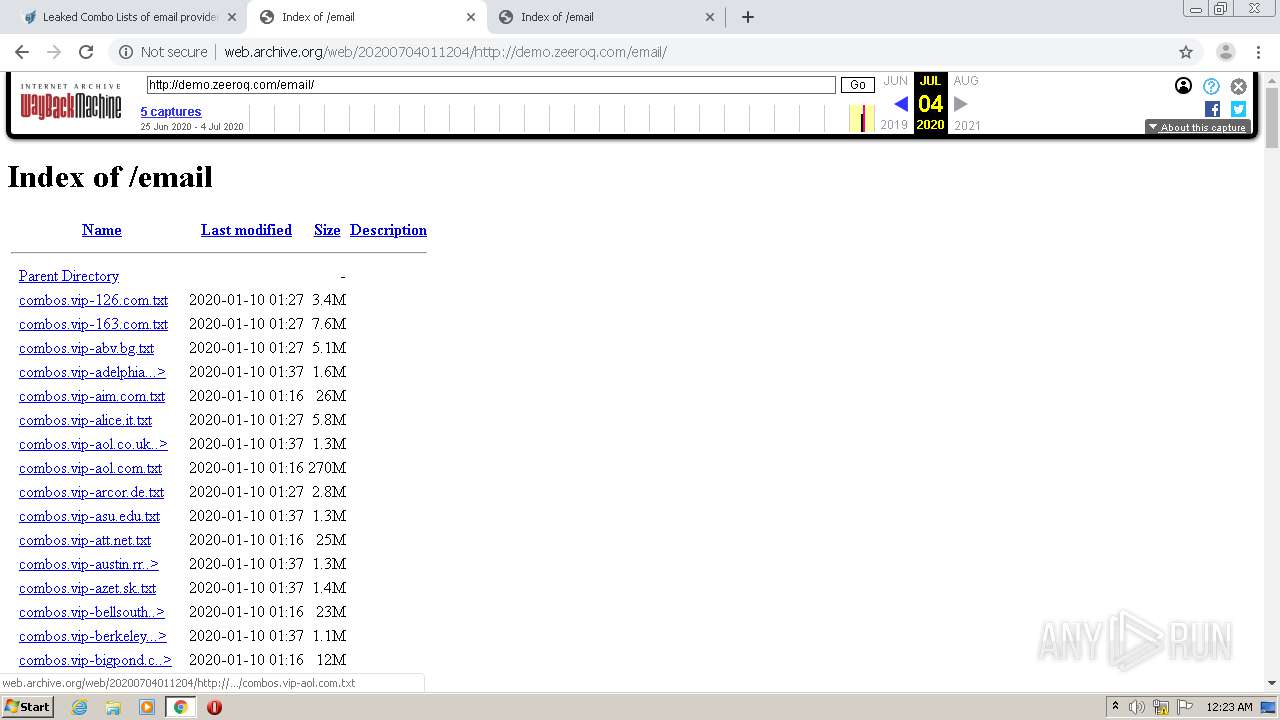This screenshot has height=720, width=1280.
Task: Select the active Index of /email tab
Action: [x=367, y=17]
